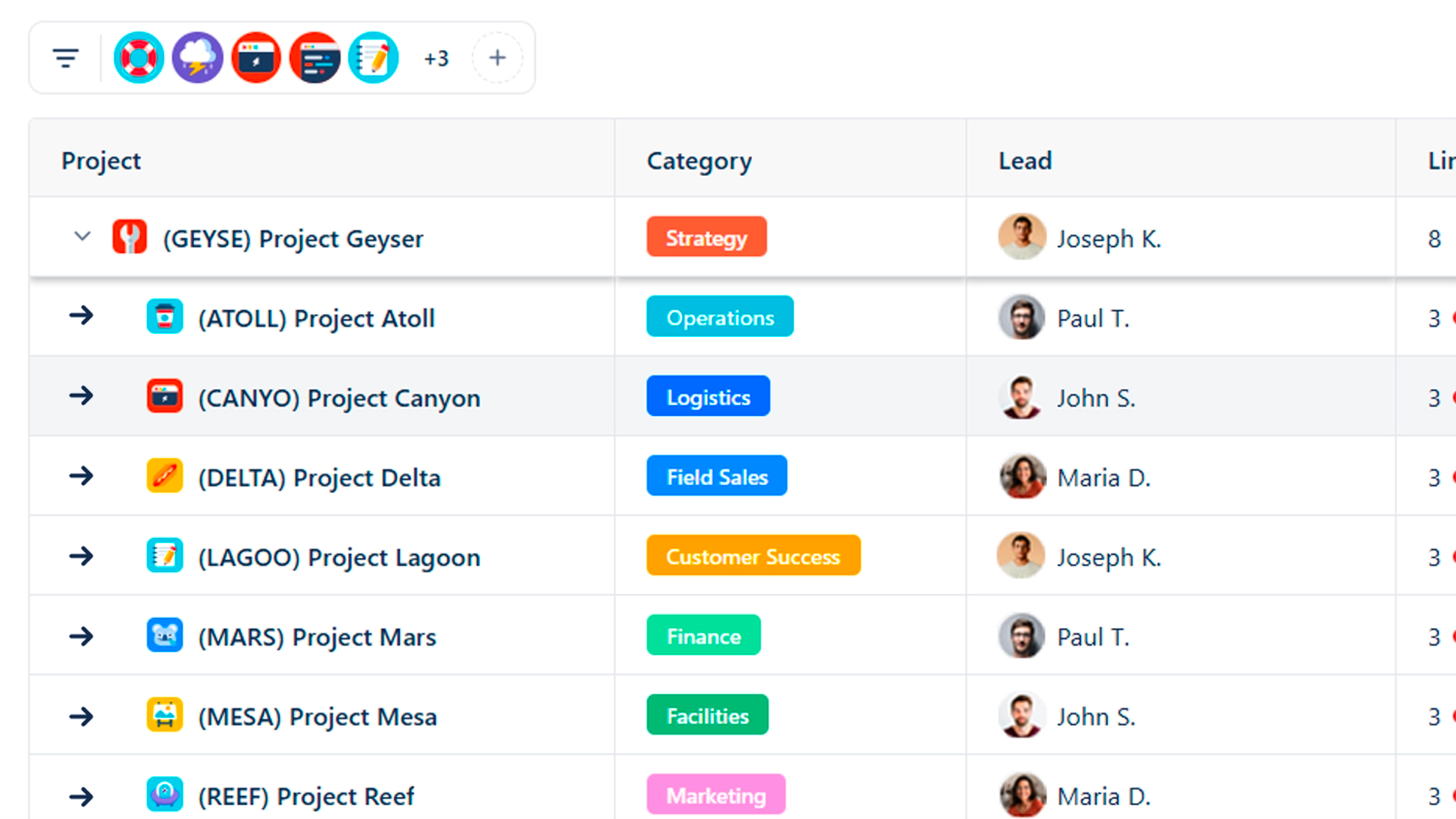Click the Project Canyon window icon

(164, 396)
